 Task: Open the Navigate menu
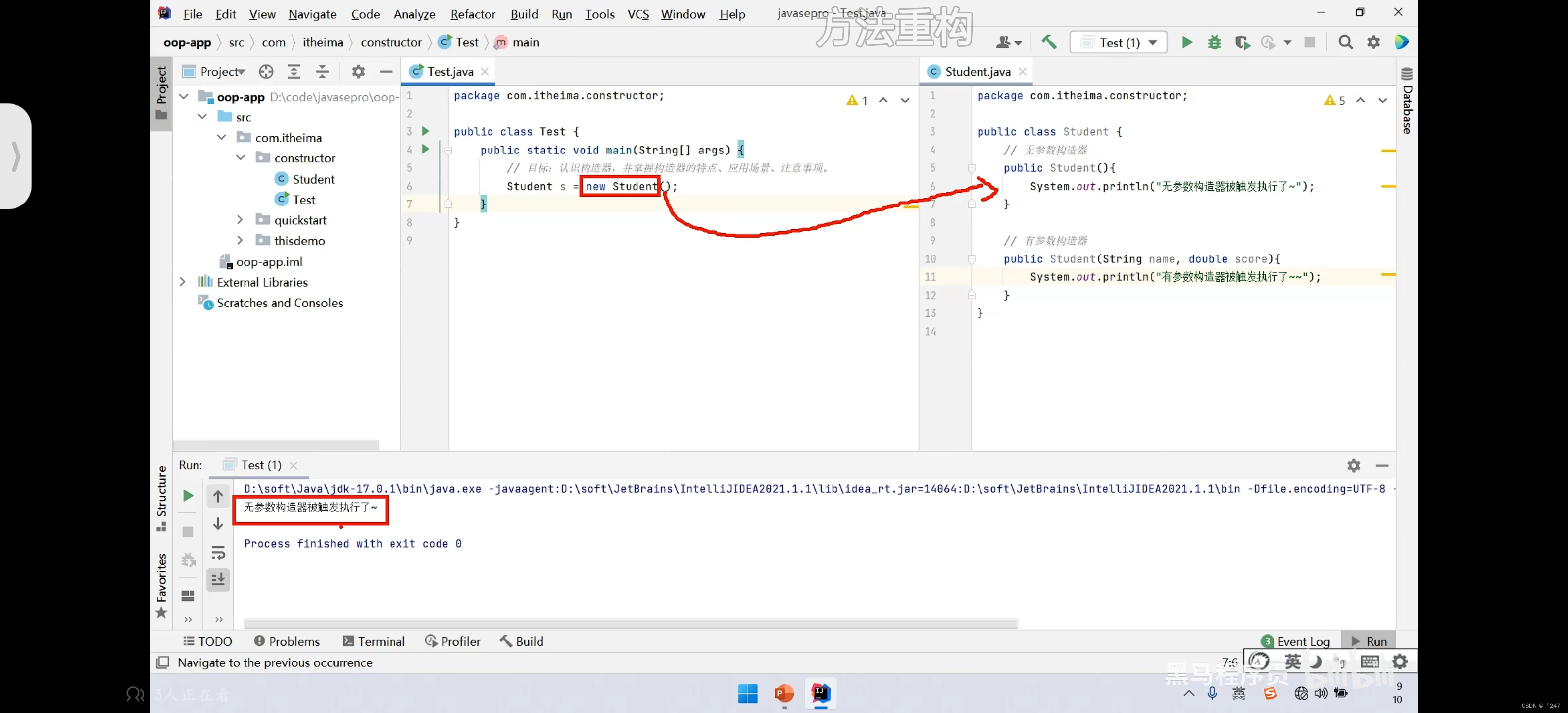[312, 14]
